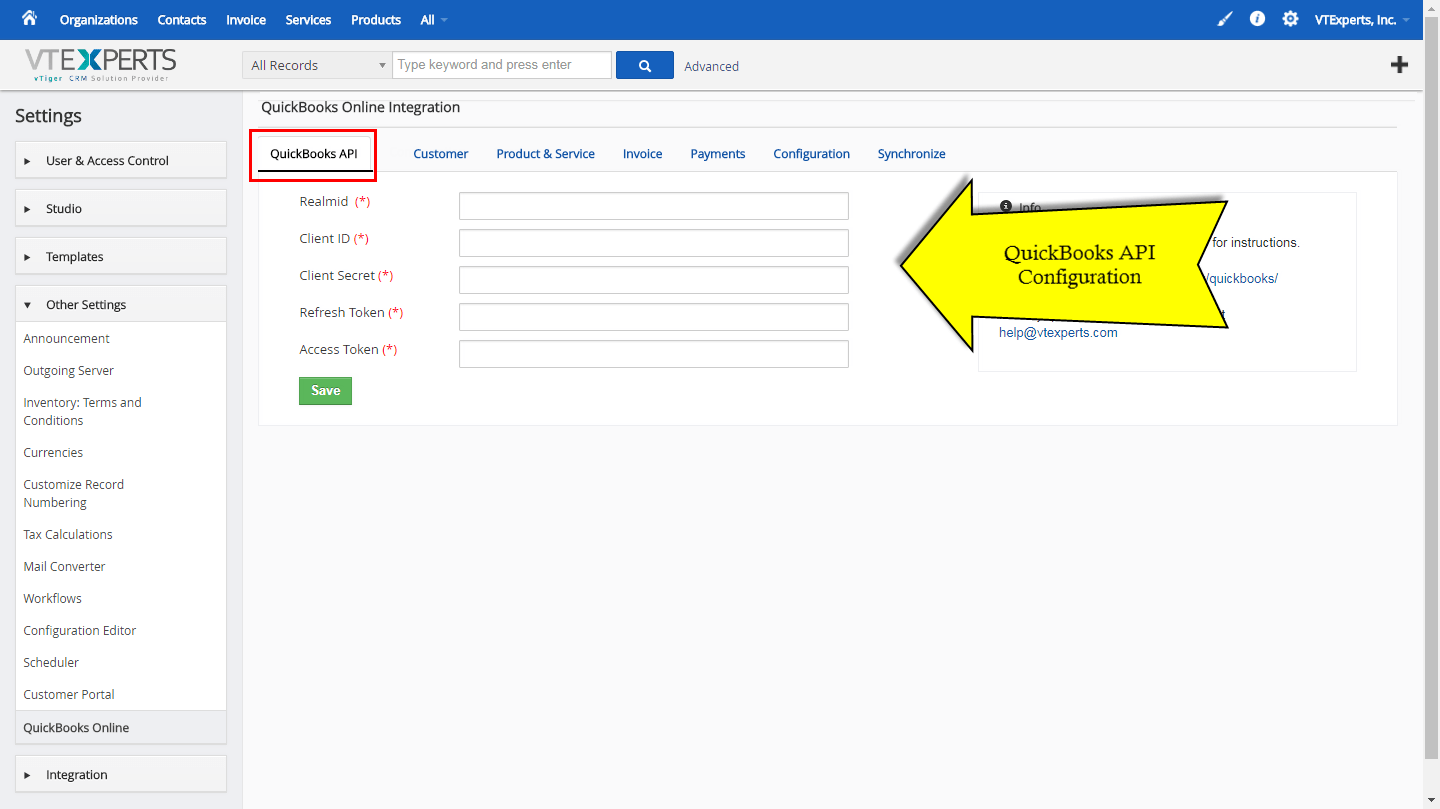This screenshot has width=1440, height=809.
Task: Open the Products menu
Action: [x=375, y=19]
